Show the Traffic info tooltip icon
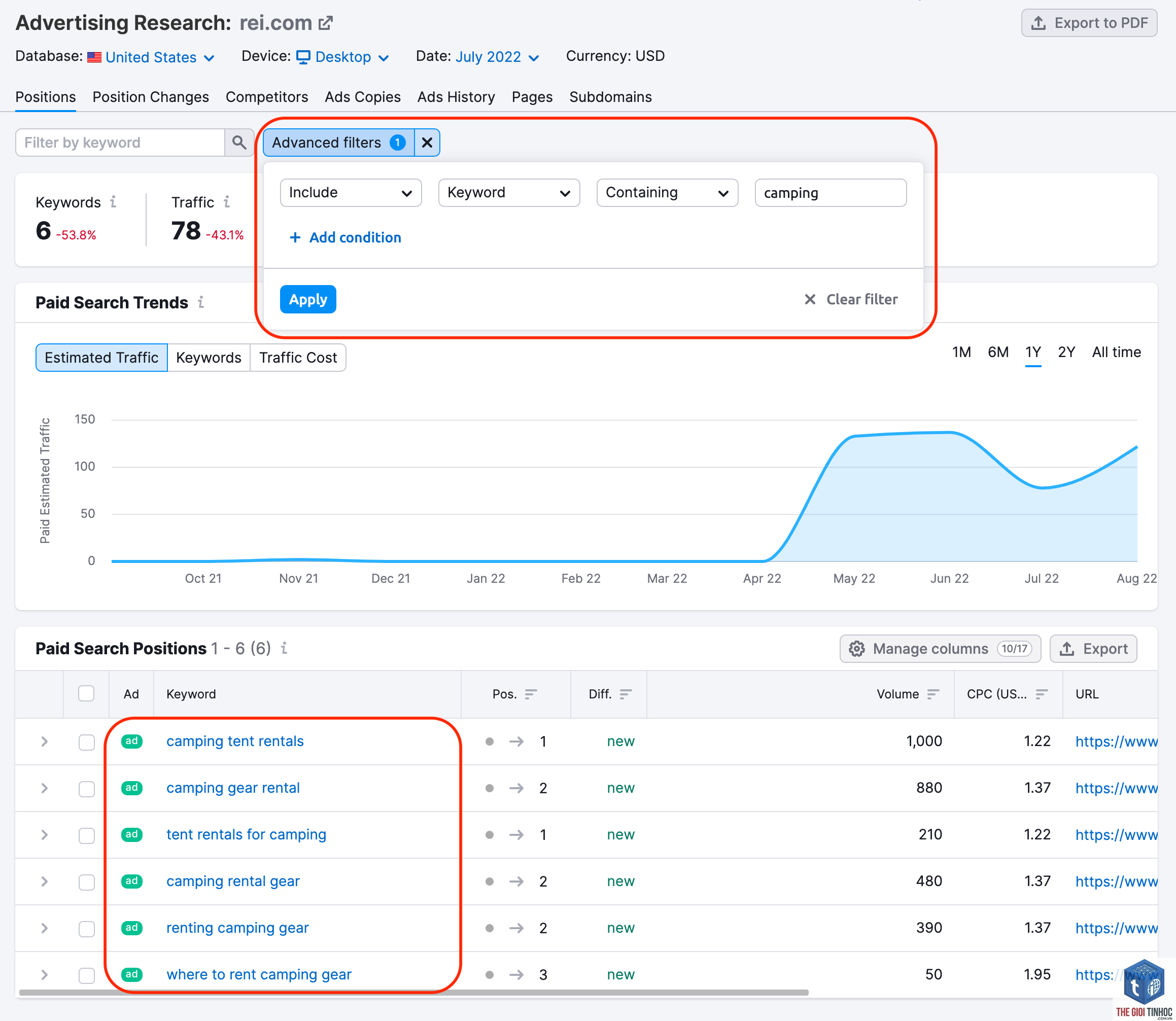Viewport: 1176px width, 1021px height. (227, 202)
